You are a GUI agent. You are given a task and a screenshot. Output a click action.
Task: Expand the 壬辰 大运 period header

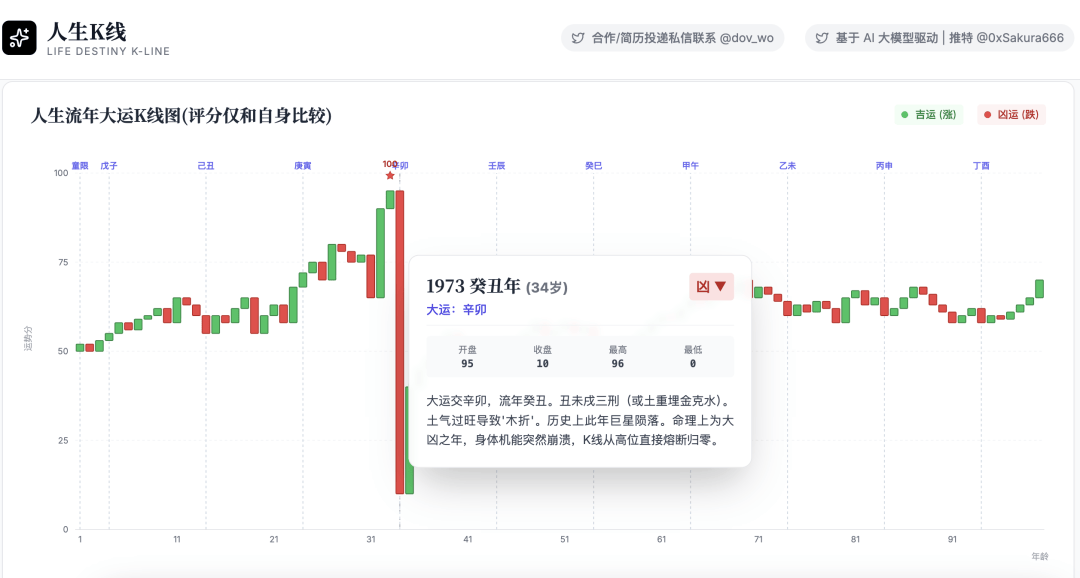point(495,164)
